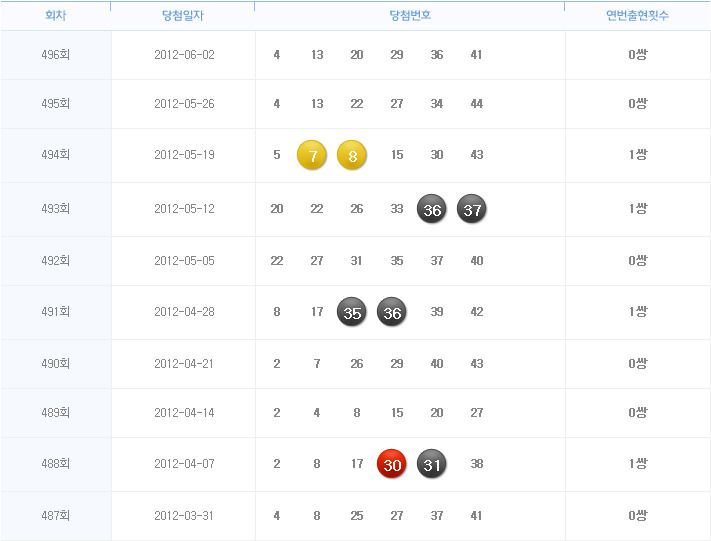Click the 1쌍 value in 491회 row
Image resolution: width=711 pixels, height=541 pixels.
[x=638, y=312]
